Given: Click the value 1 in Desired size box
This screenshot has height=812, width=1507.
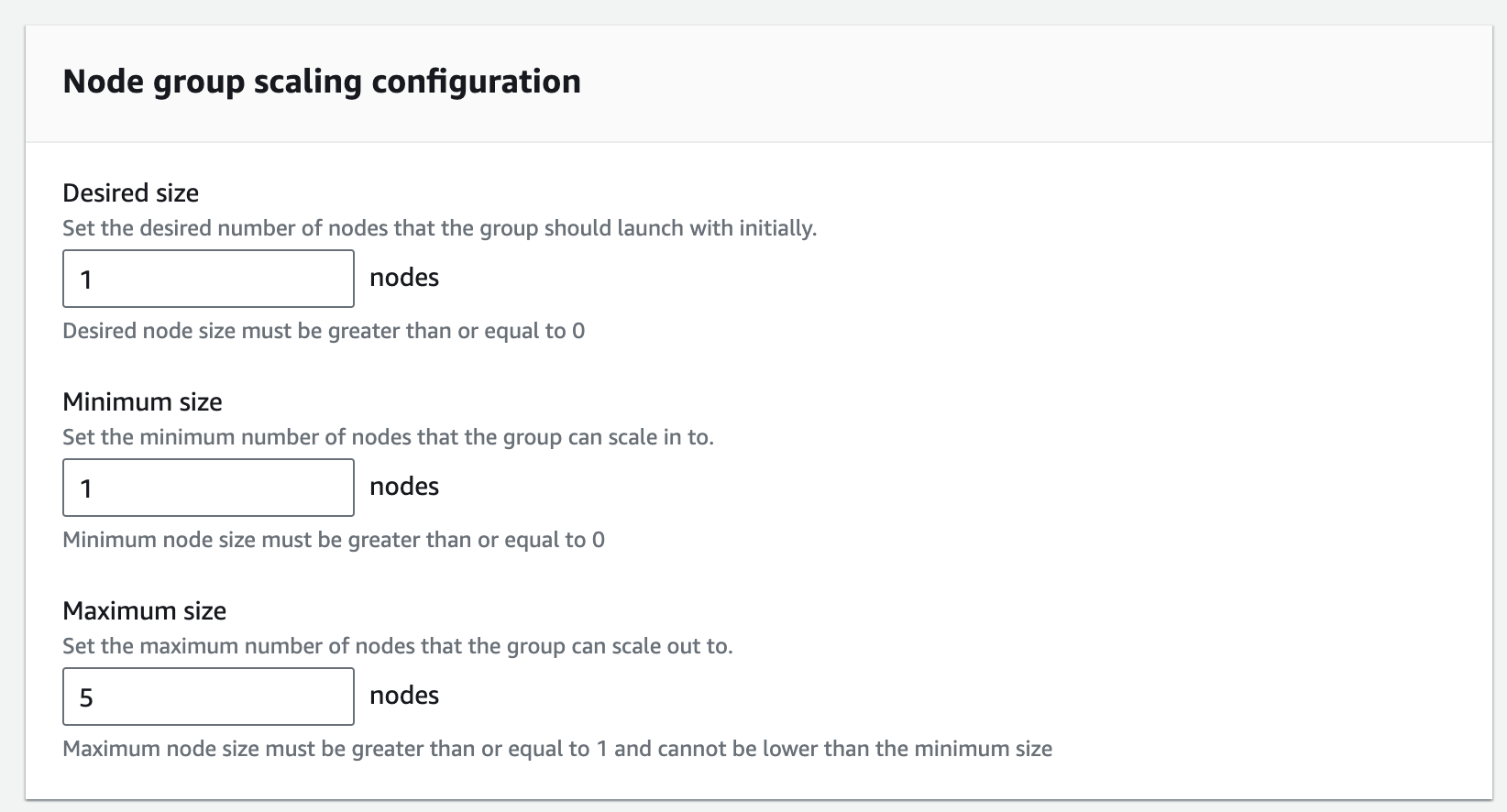Looking at the screenshot, I should 87,278.
